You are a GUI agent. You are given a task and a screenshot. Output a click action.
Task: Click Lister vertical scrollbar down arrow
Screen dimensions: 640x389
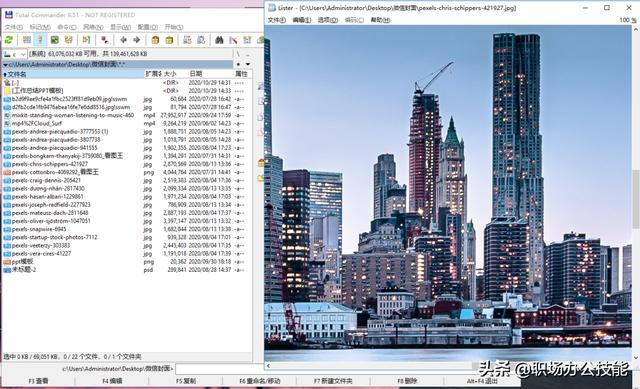tap(636, 358)
